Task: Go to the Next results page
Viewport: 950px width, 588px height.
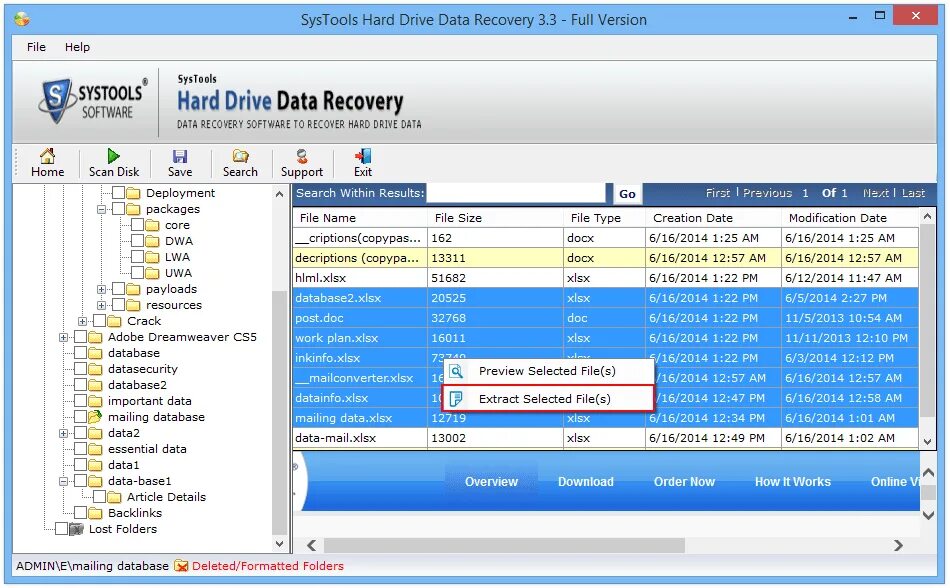Action: [875, 193]
